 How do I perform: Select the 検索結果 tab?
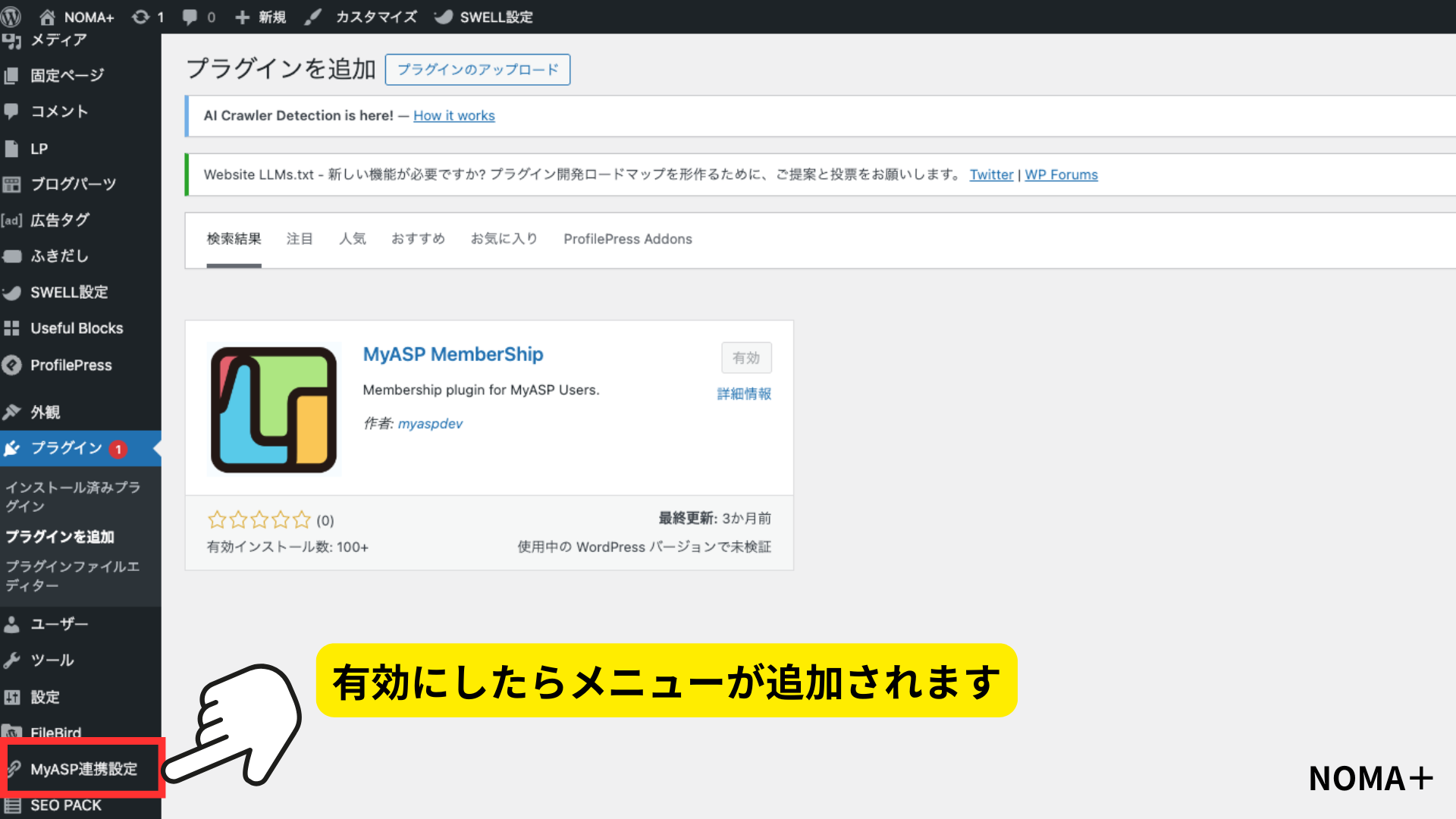(234, 239)
